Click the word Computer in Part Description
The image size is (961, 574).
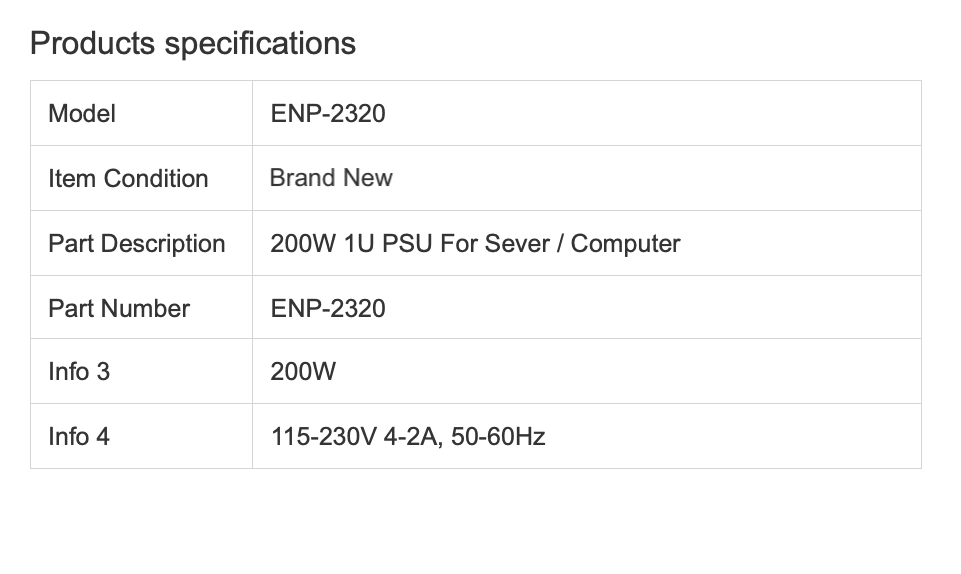point(625,244)
